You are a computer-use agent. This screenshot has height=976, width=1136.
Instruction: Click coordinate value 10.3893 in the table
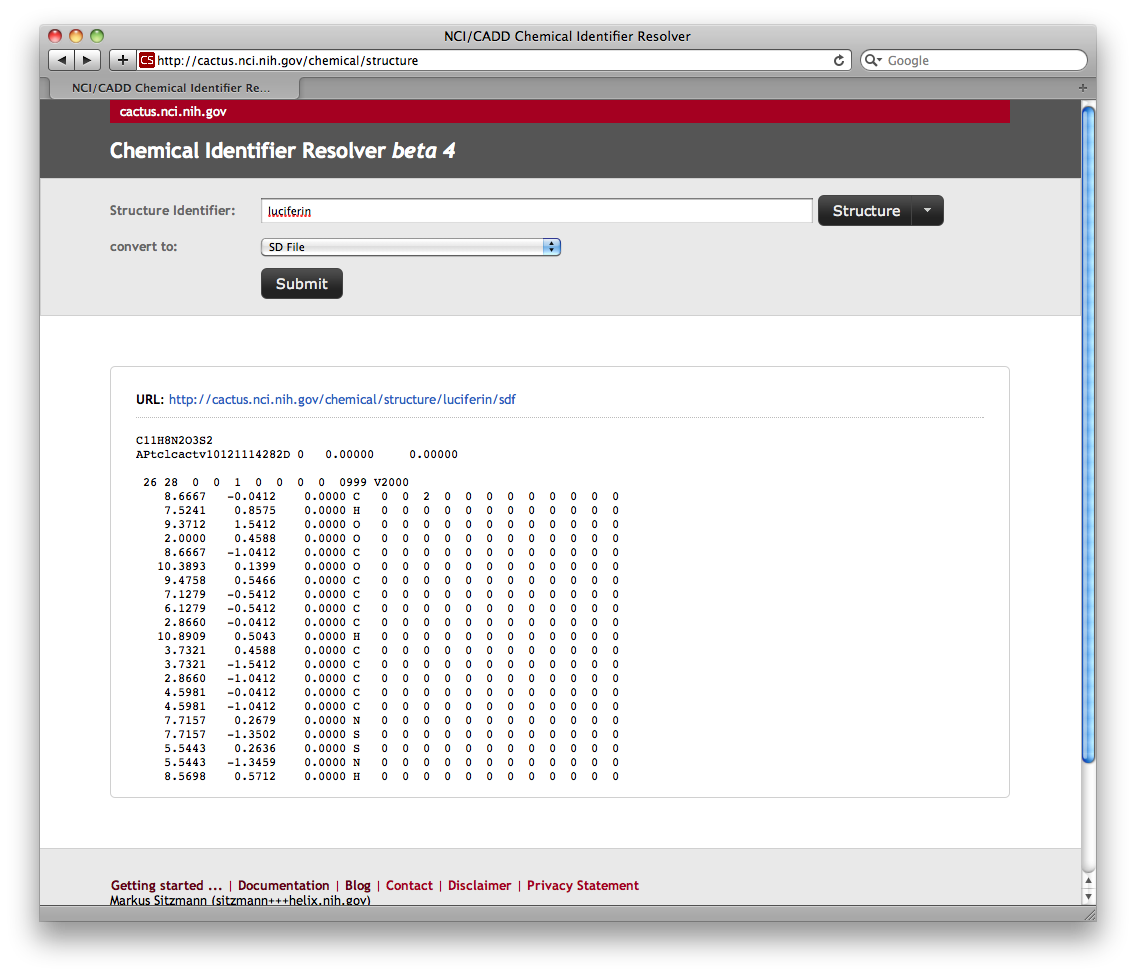point(182,567)
